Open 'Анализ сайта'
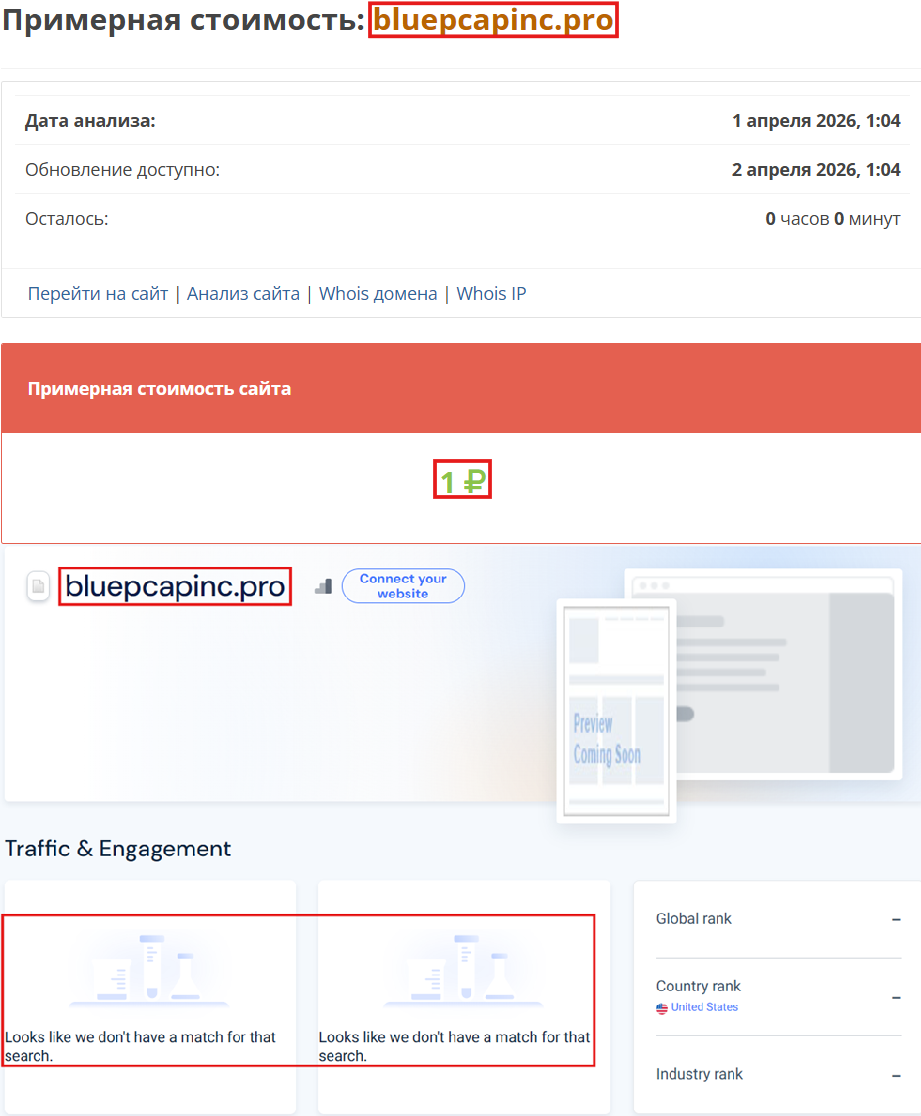 241,293
